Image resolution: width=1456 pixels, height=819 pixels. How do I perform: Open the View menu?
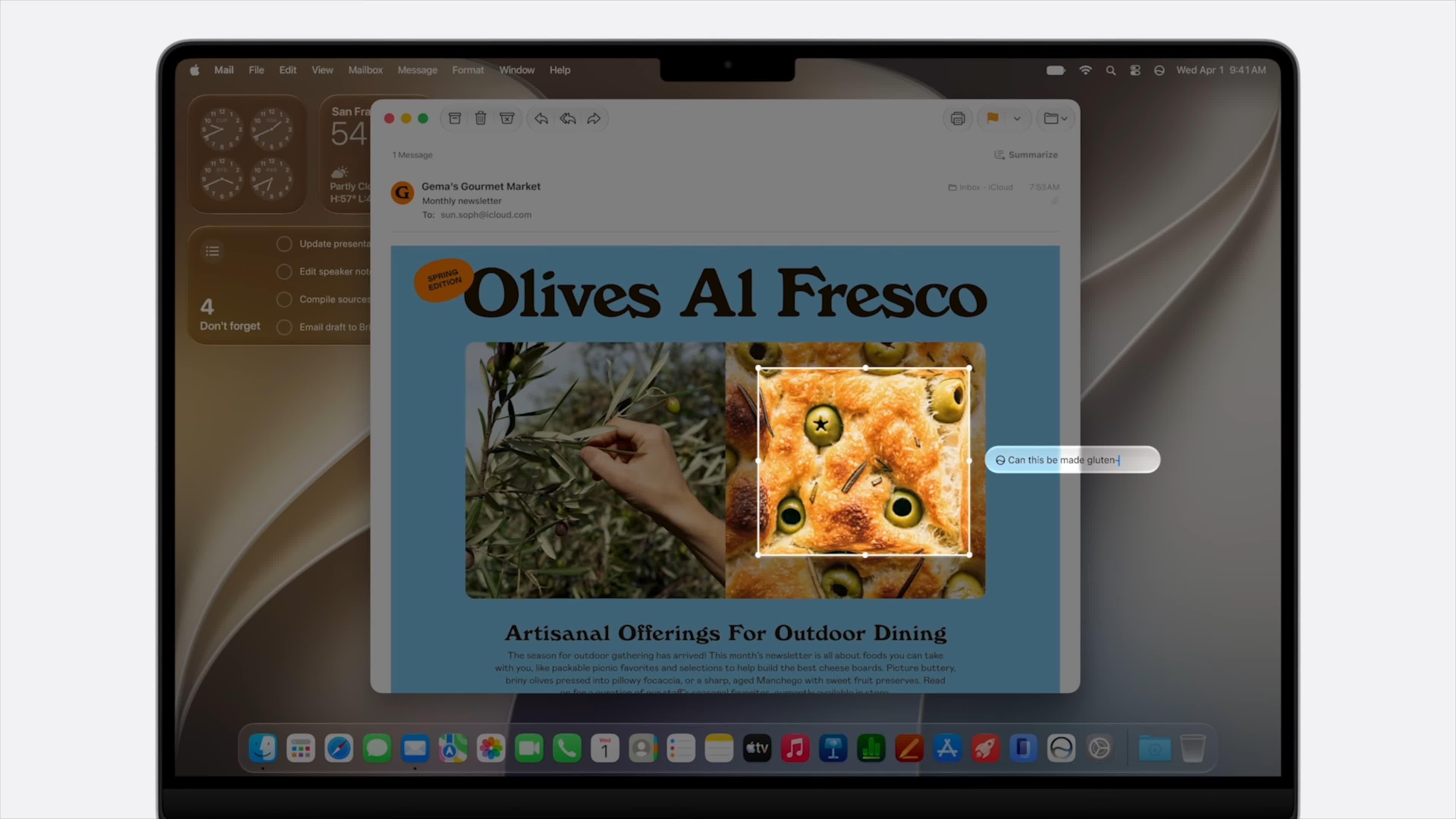point(322,70)
